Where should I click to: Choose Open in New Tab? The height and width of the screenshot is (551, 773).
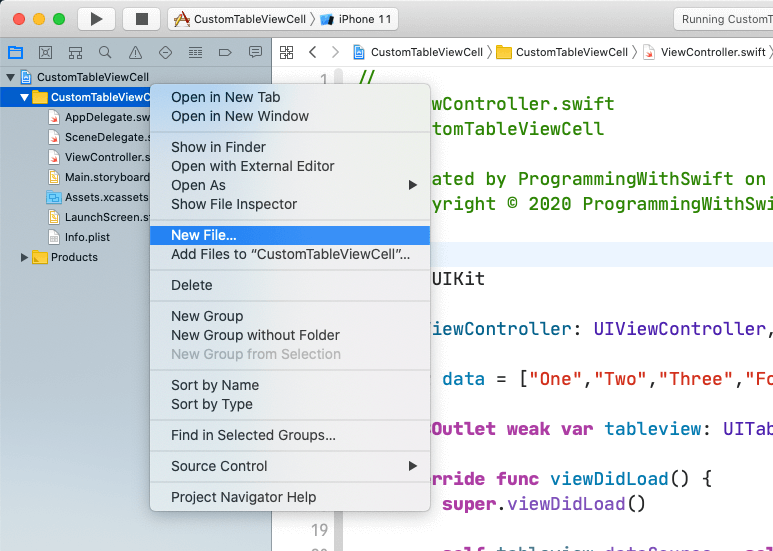(290, 98)
